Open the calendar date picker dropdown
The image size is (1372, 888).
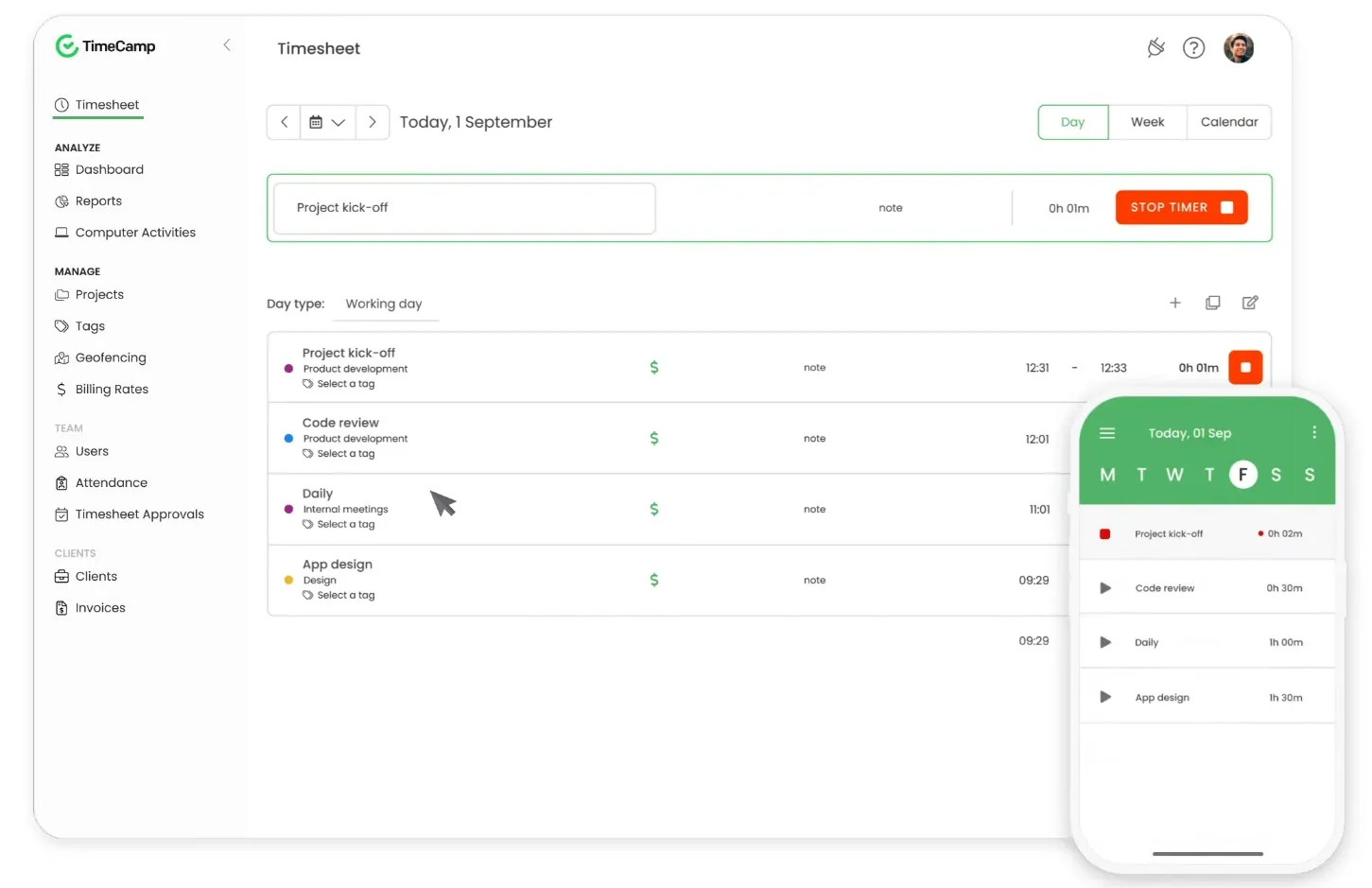pyautogui.click(x=327, y=122)
